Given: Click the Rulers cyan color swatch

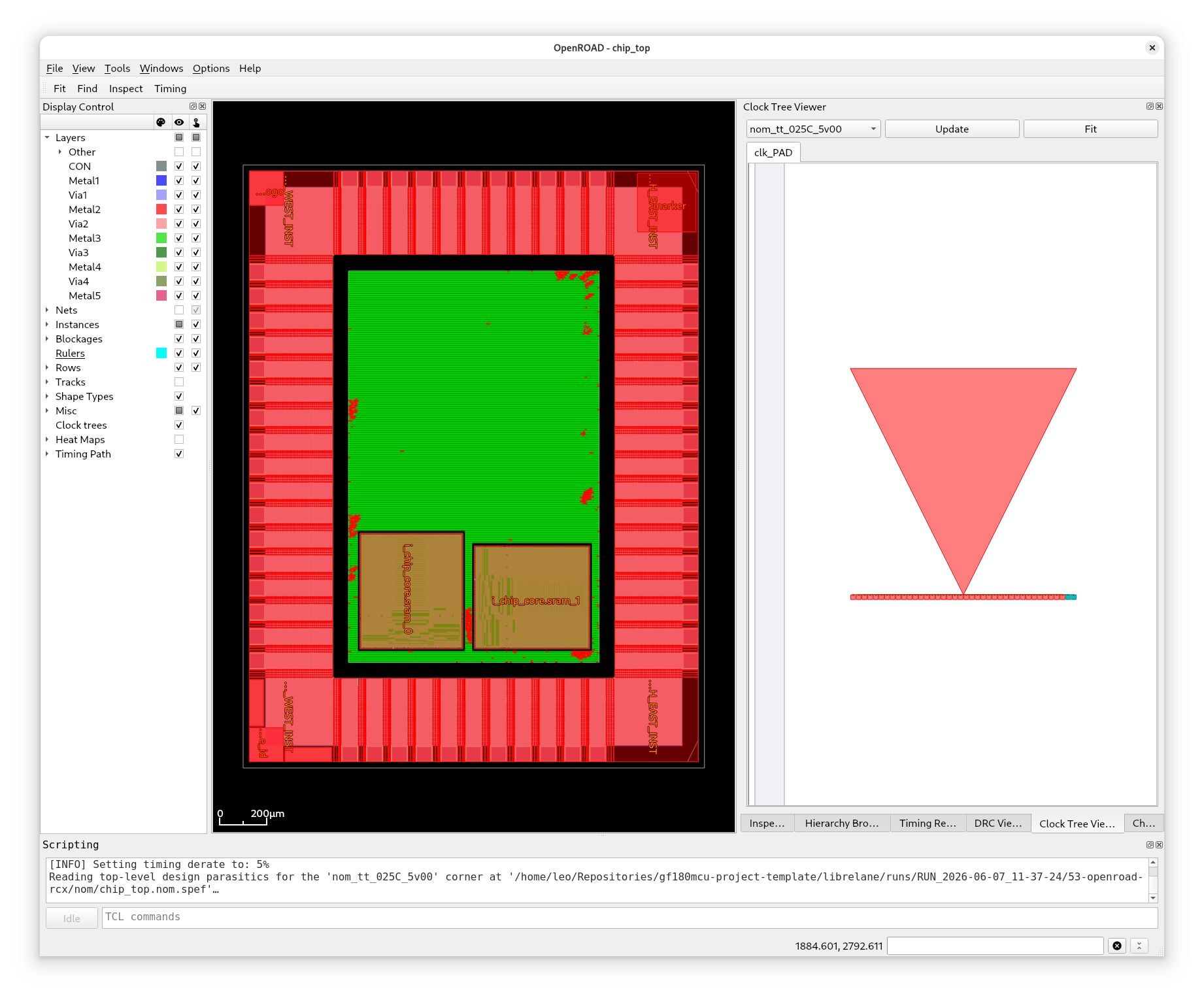Looking at the screenshot, I should click(161, 353).
